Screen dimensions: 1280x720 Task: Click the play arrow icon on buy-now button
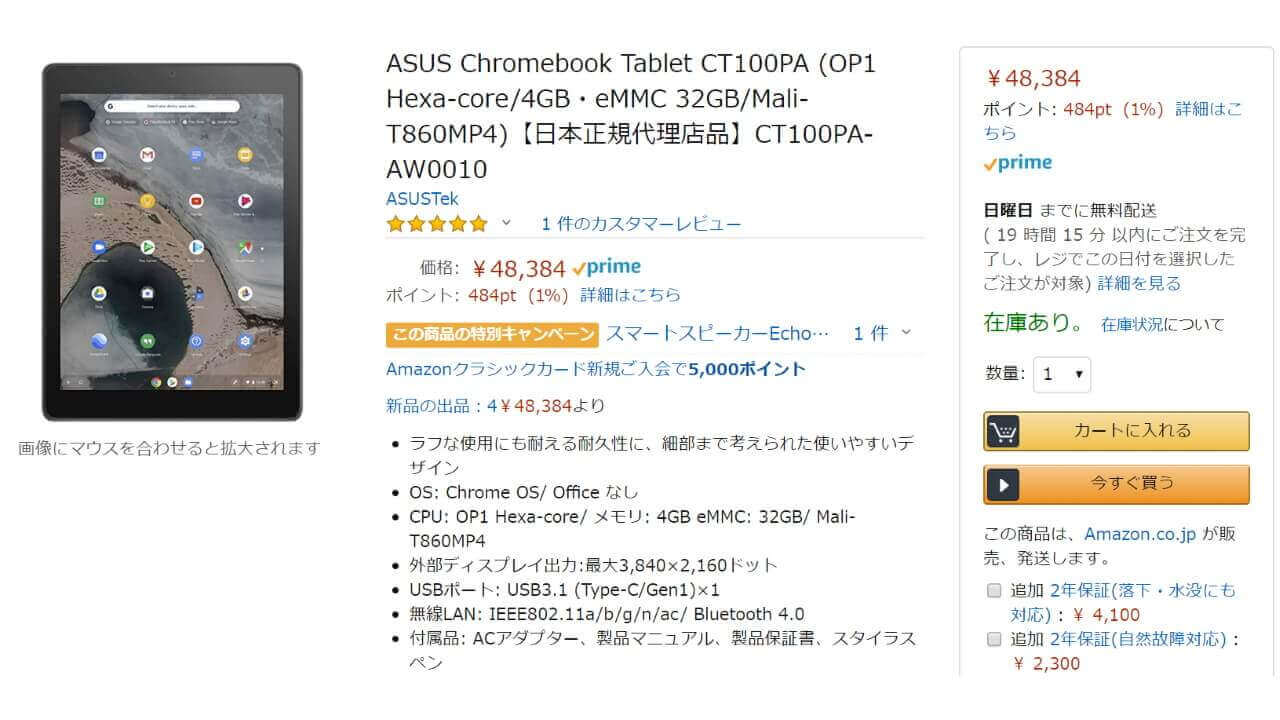click(1003, 484)
